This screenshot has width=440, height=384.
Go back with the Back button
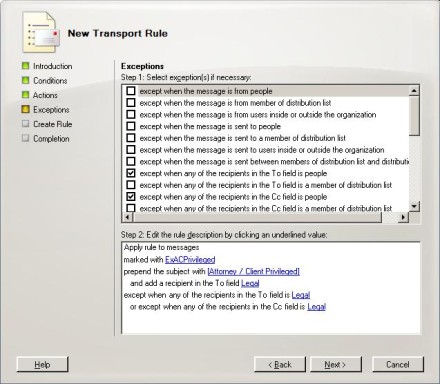[x=280, y=364]
